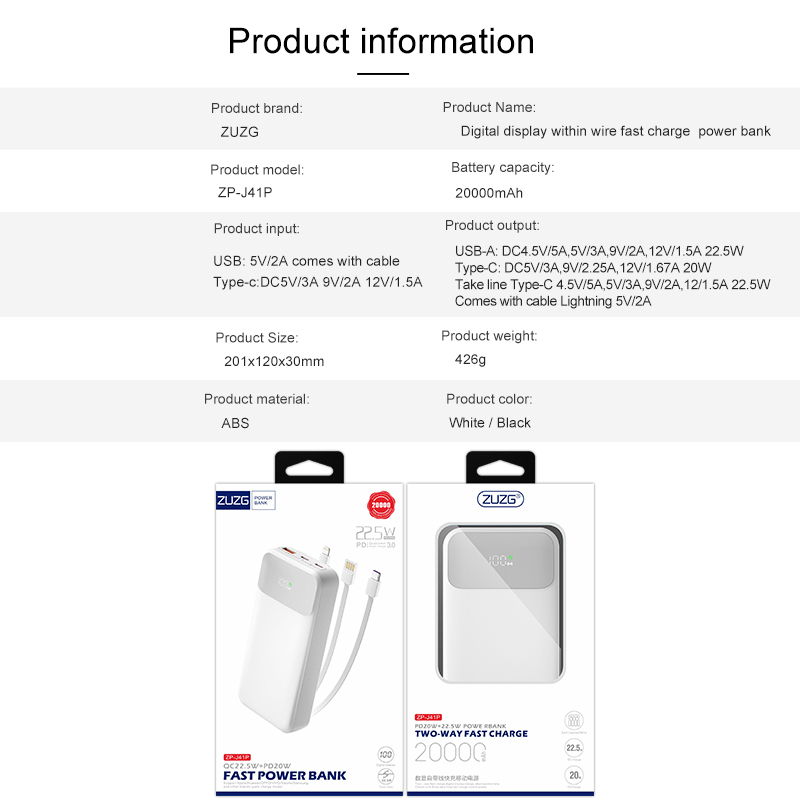Viewport: 800px width, 800px height.
Task: Click the right package hanger tab
Action: 501,467
